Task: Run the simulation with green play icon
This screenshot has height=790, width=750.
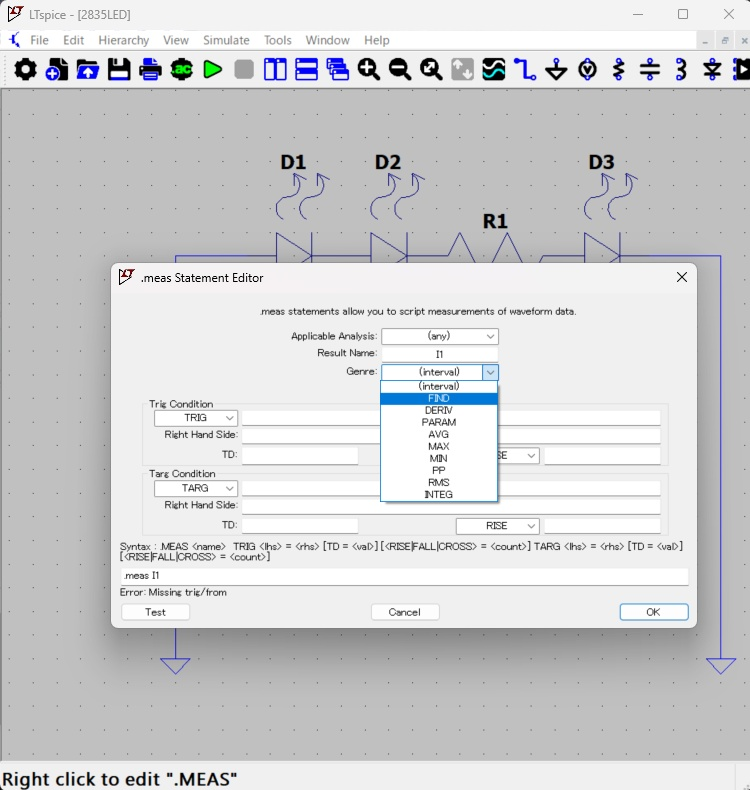Action: [213, 70]
